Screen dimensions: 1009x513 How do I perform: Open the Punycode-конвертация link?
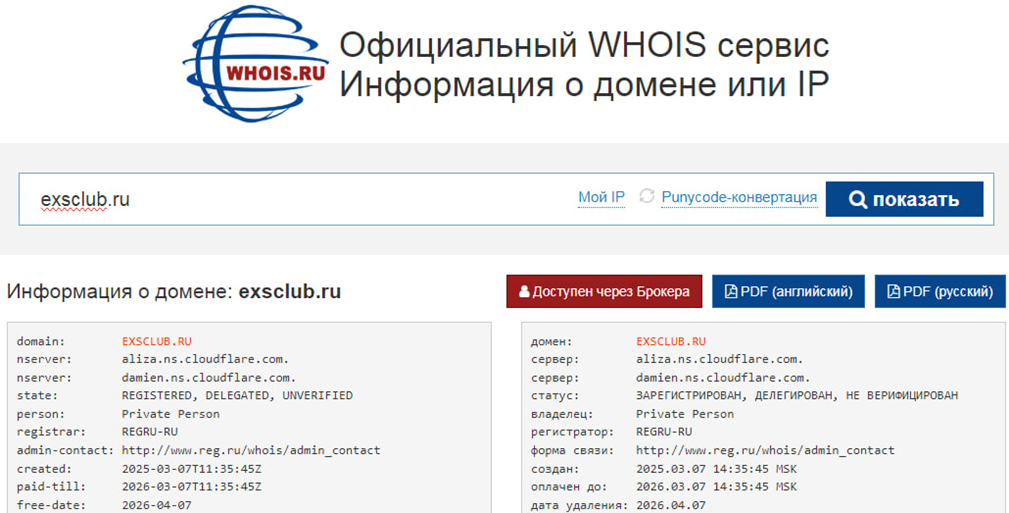click(739, 197)
